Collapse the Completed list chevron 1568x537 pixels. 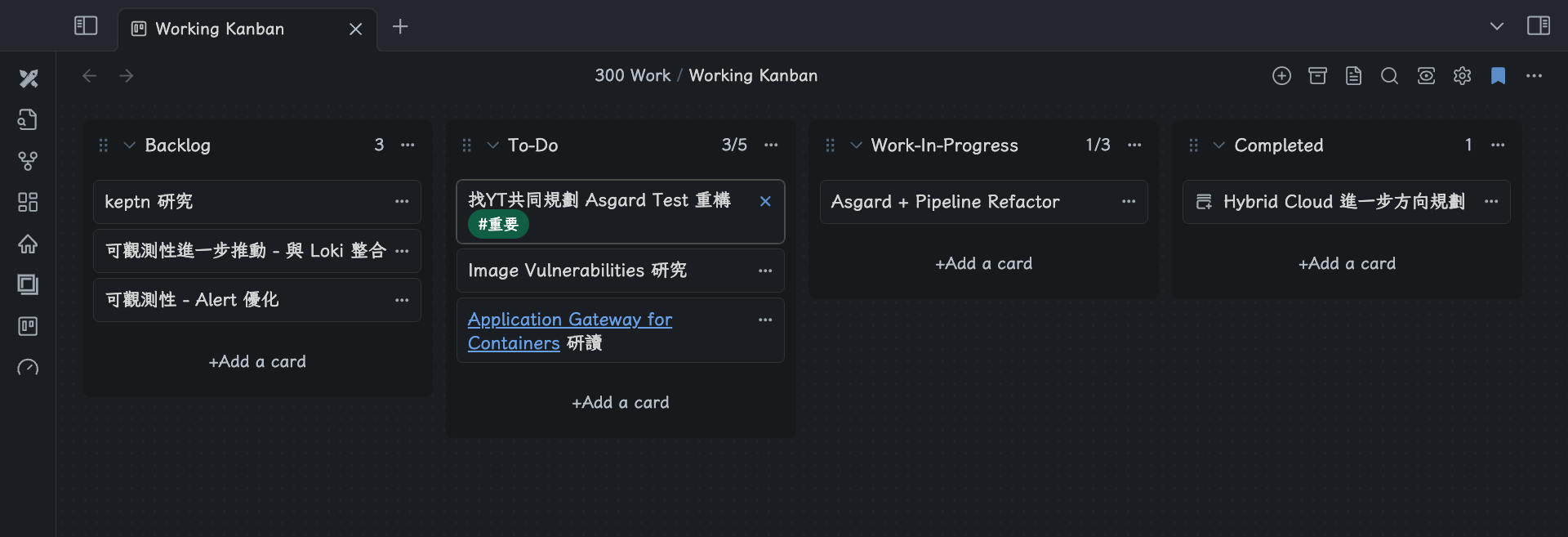[x=1219, y=145]
